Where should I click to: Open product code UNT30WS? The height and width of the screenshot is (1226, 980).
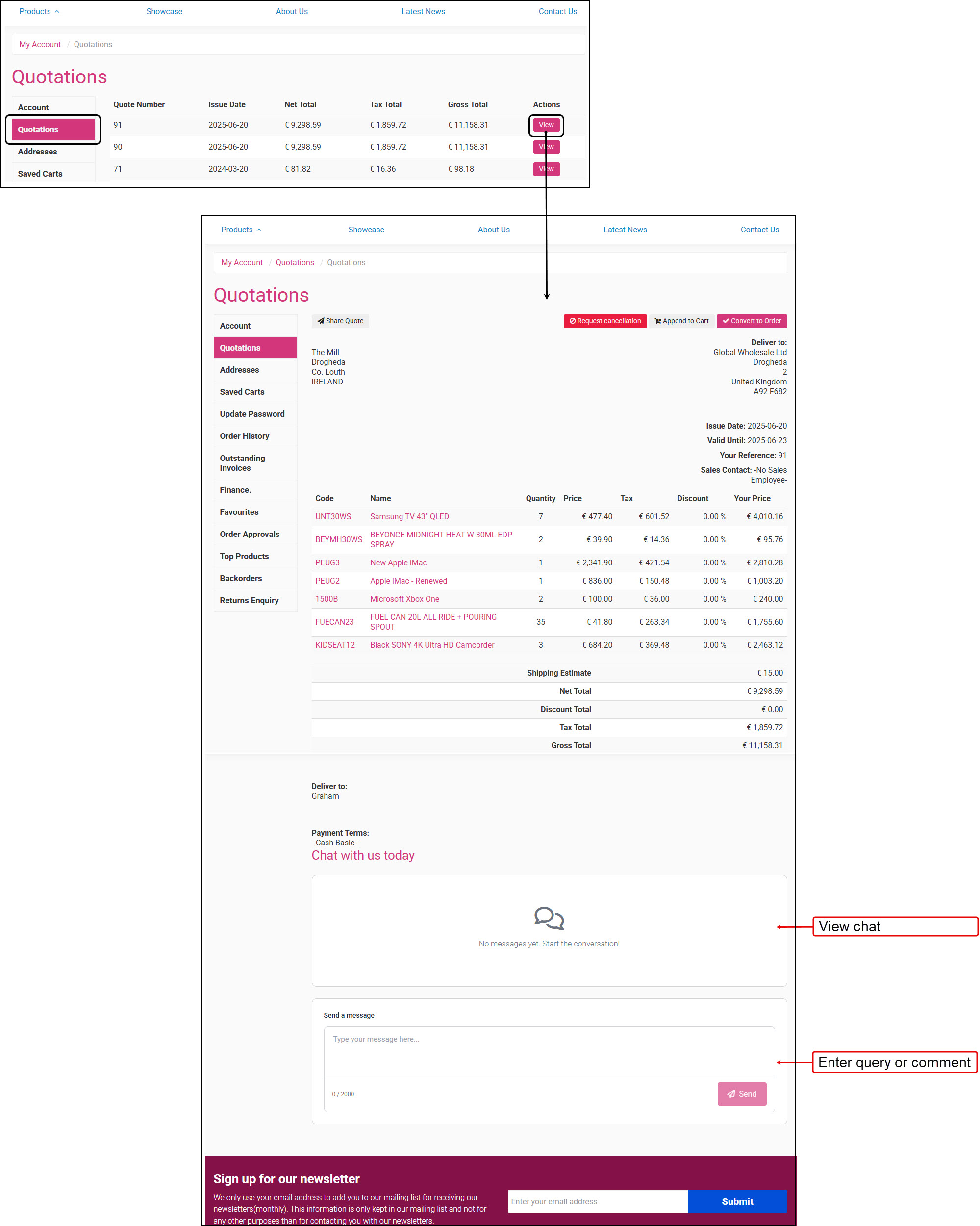(333, 516)
